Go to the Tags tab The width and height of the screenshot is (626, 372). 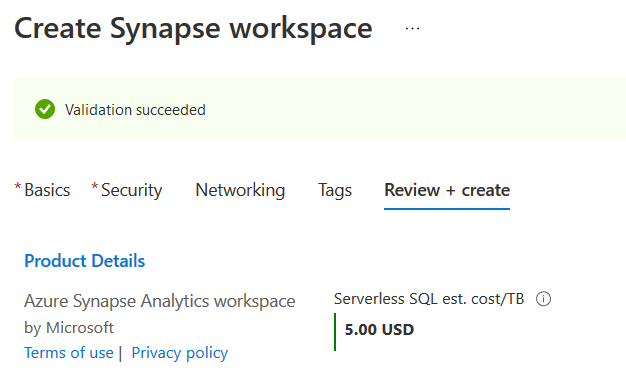(335, 190)
